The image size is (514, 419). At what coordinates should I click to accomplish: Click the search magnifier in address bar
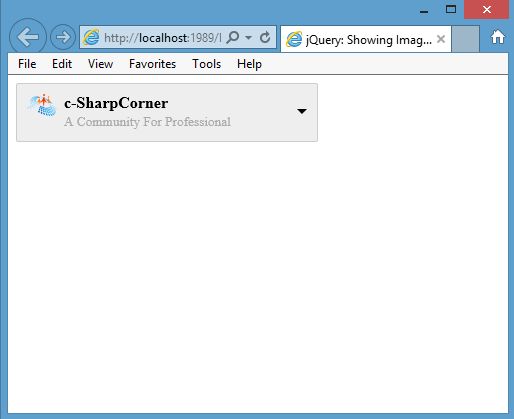click(x=233, y=37)
